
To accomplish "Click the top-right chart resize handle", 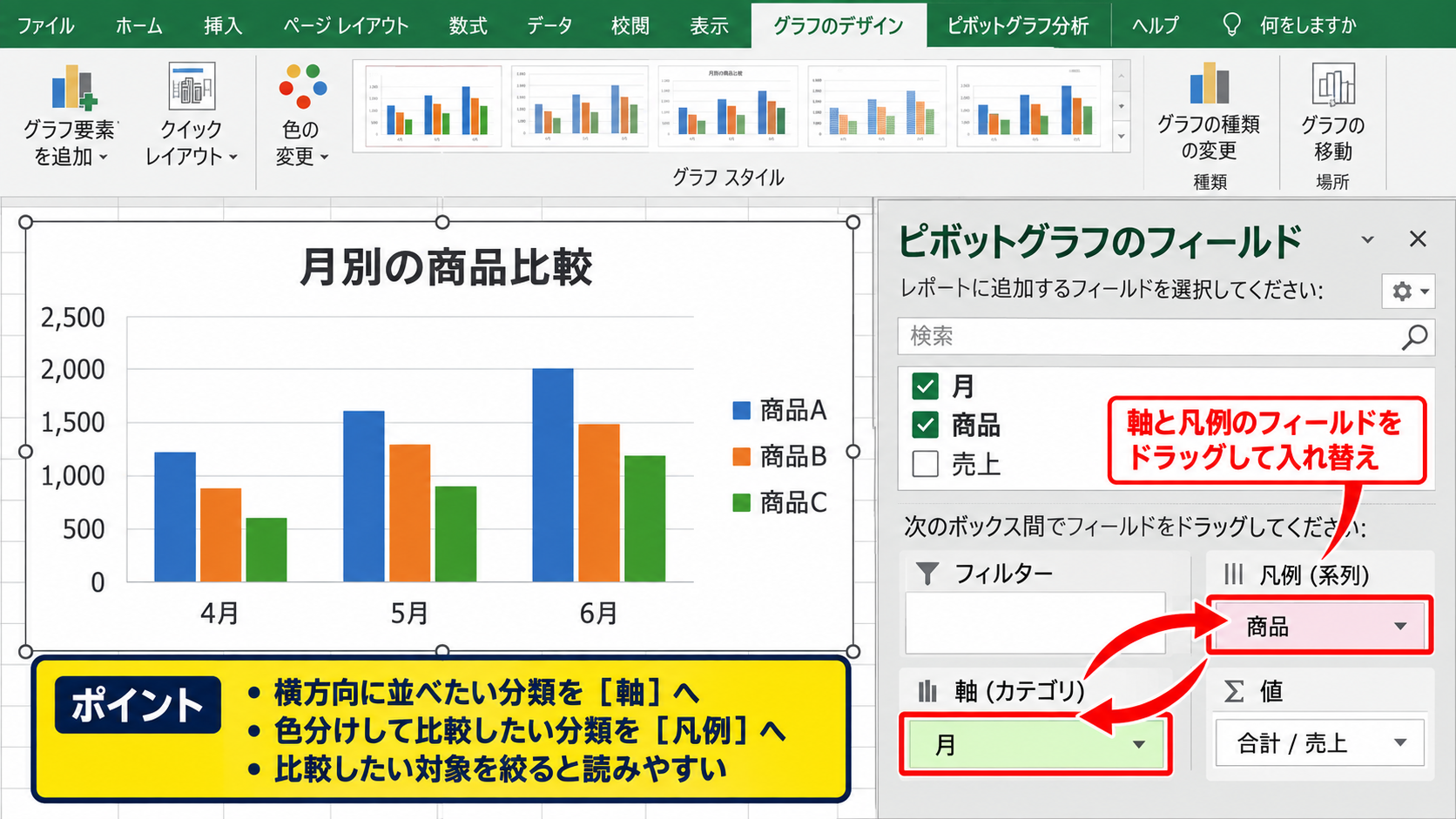I will pos(853,222).
